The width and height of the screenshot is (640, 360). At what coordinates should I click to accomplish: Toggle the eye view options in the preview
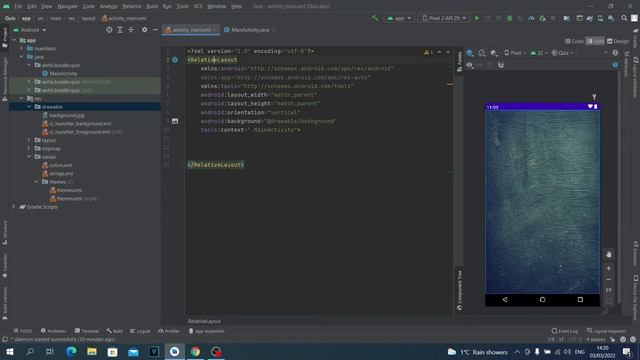click(469, 65)
